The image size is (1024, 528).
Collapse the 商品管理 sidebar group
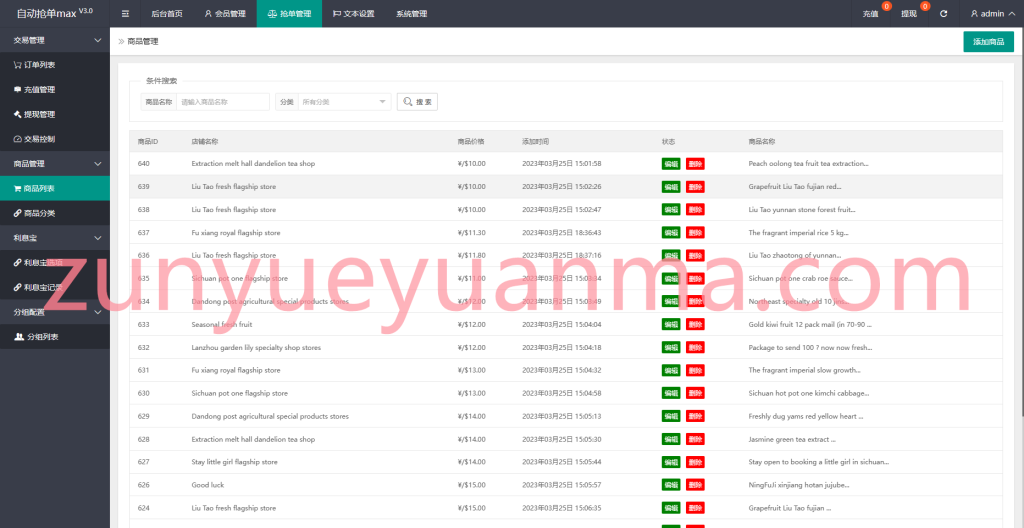click(x=55, y=163)
